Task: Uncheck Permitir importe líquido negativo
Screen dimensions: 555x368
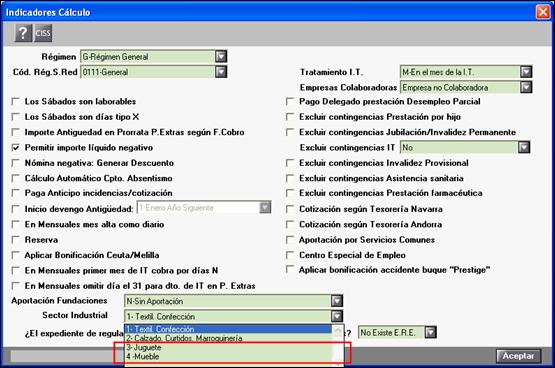Action: 15,148
